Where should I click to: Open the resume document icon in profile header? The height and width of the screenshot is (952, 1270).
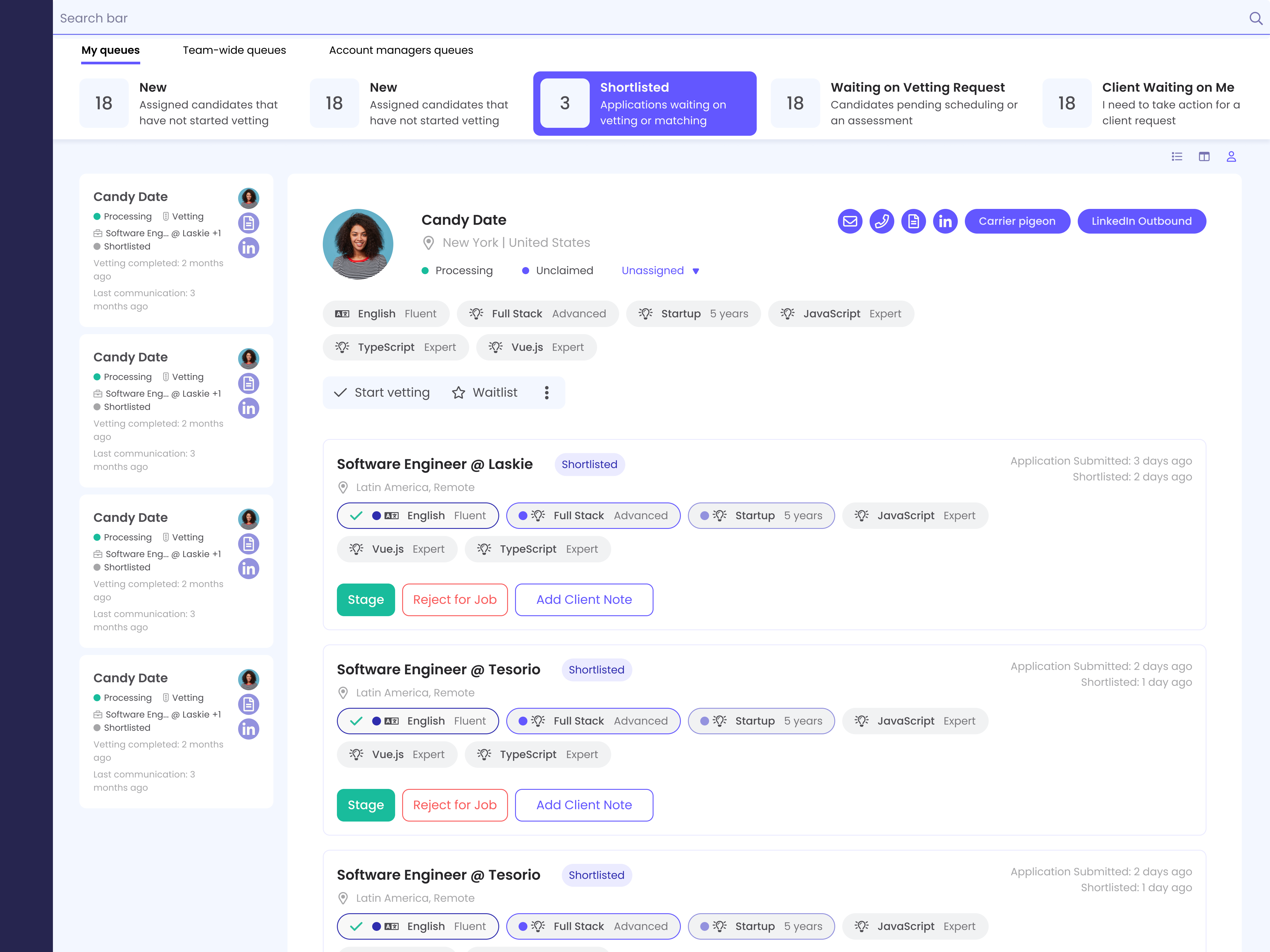[913, 222]
